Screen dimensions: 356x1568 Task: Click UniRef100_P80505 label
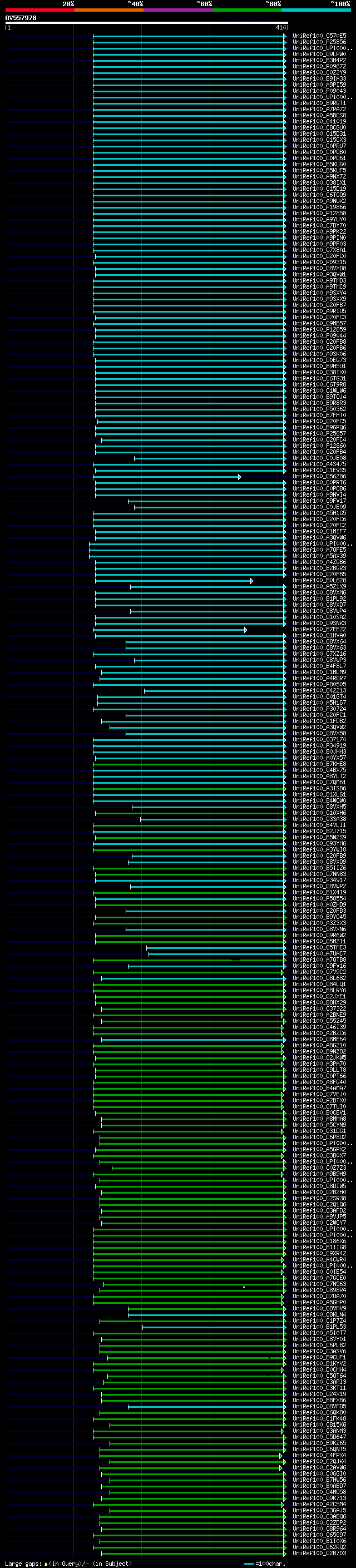(x=319, y=684)
